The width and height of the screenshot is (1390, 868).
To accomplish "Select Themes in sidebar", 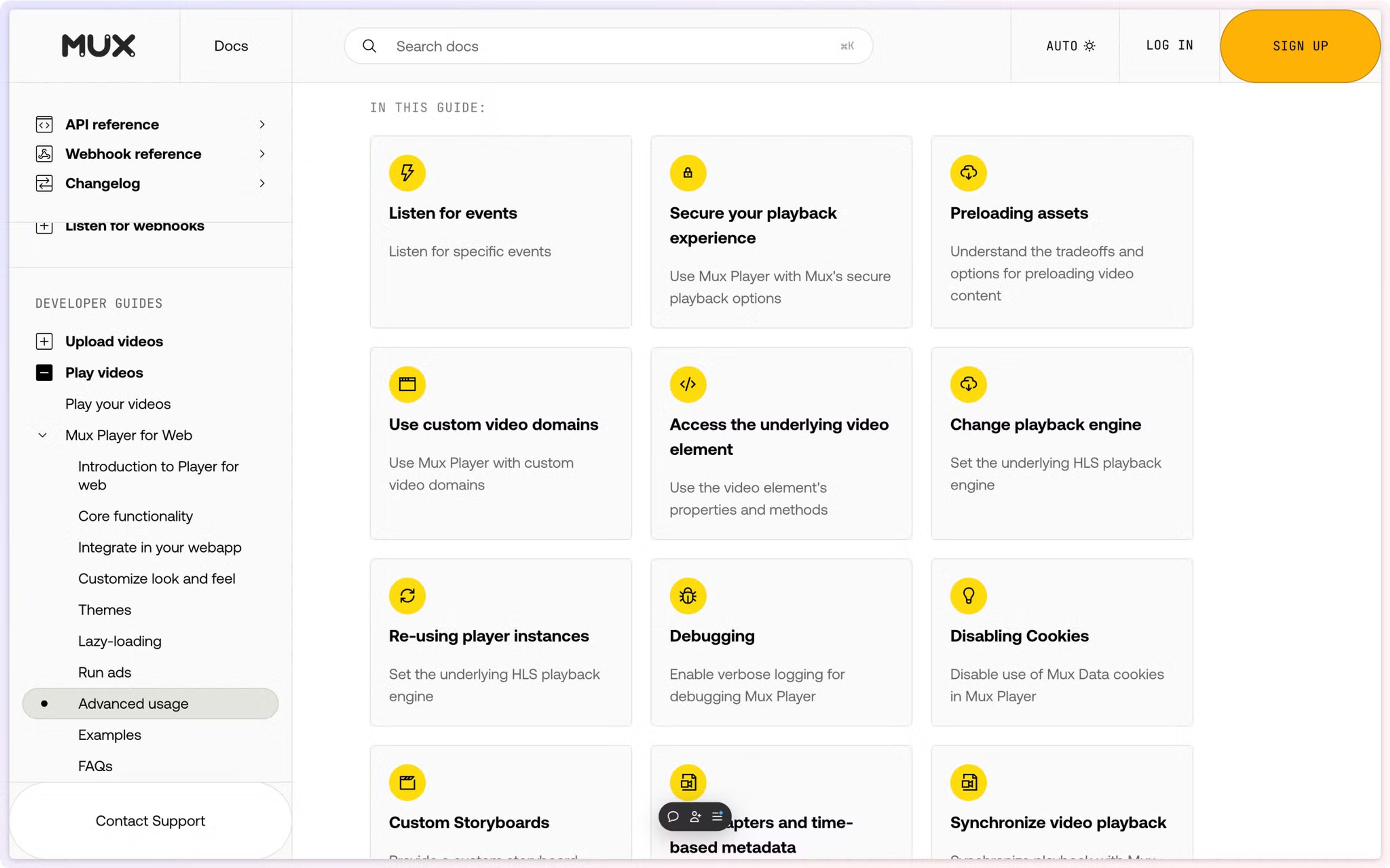I will coord(105,610).
